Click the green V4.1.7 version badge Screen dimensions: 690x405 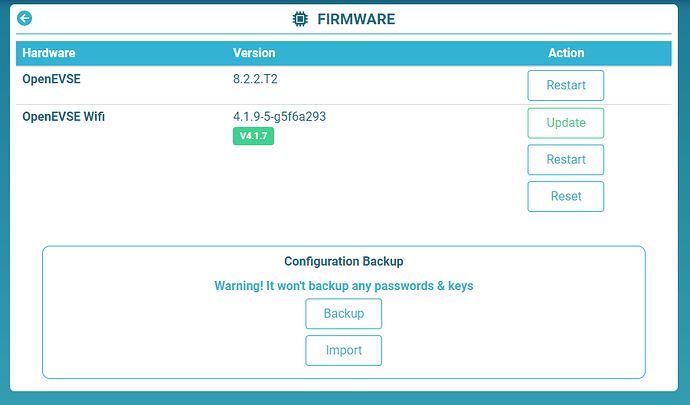tap(253, 136)
